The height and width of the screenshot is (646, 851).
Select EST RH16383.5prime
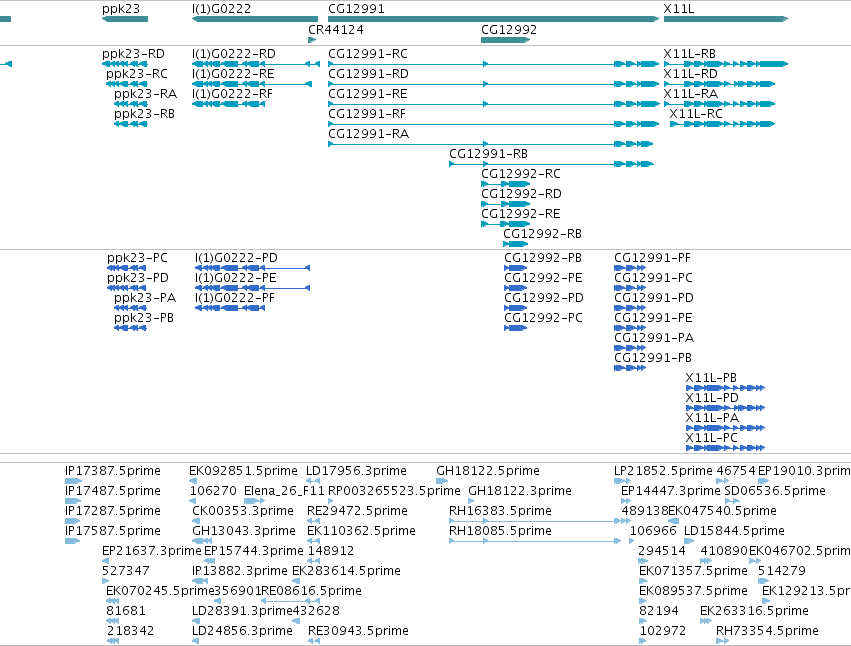539,521
